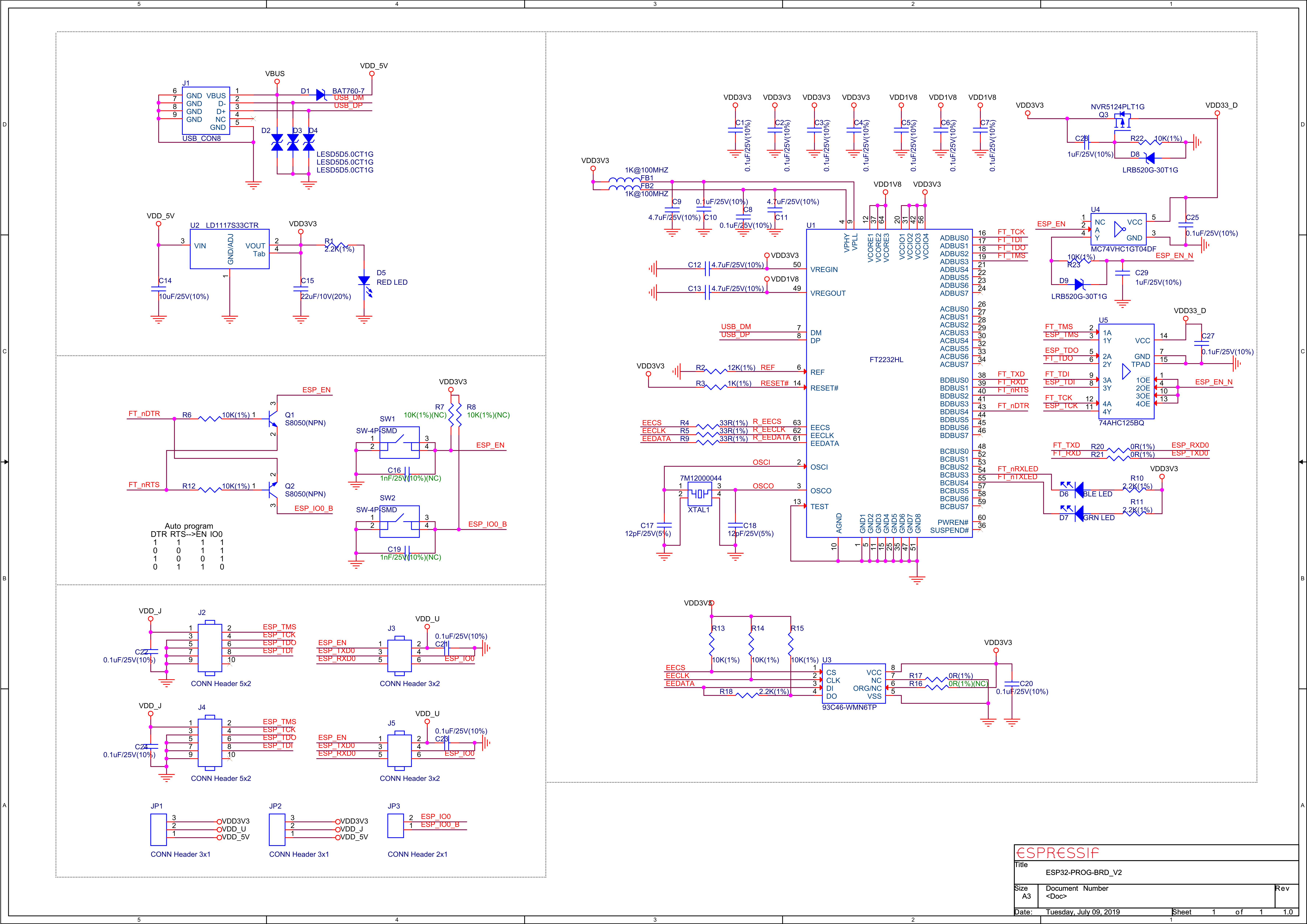This screenshot has height=924, width=1307.
Task: Select the U1 FT2232HL chip body
Action: [x=889, y=383]
